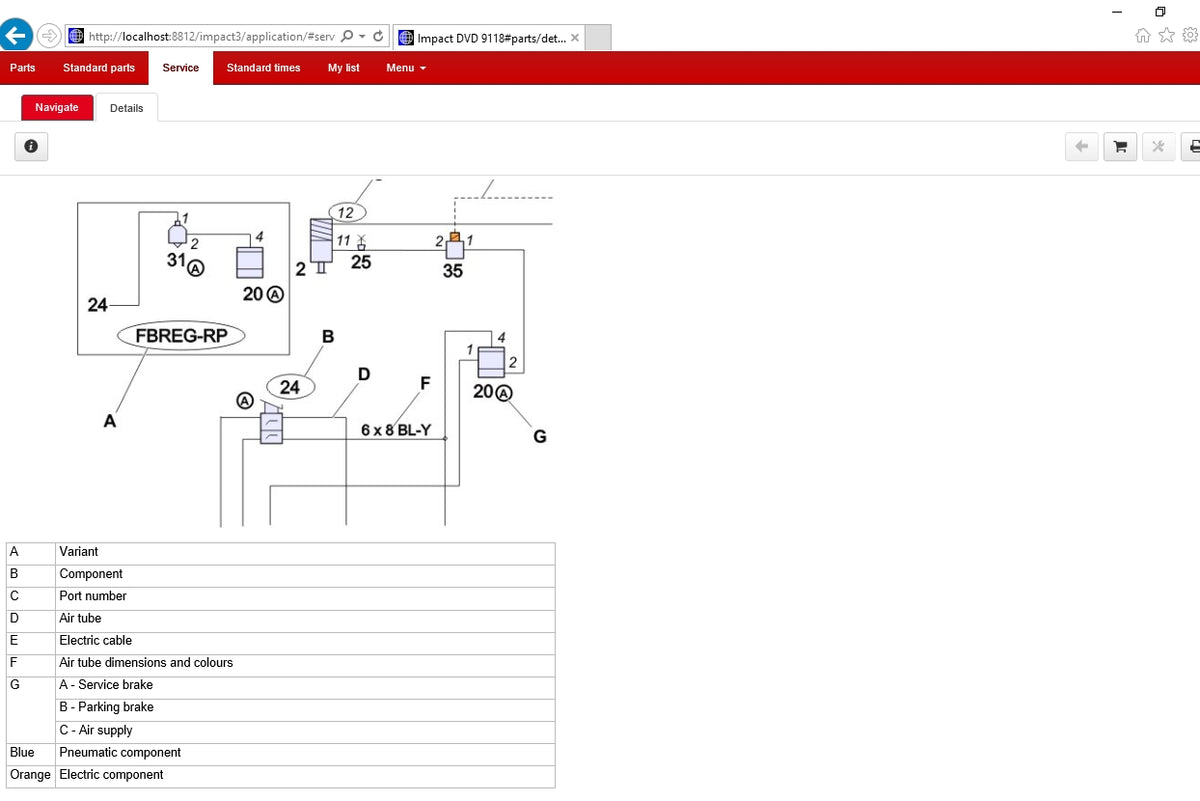Click the printer icon button
The width and height of the screenshot is (1200, 801).
1192,147
